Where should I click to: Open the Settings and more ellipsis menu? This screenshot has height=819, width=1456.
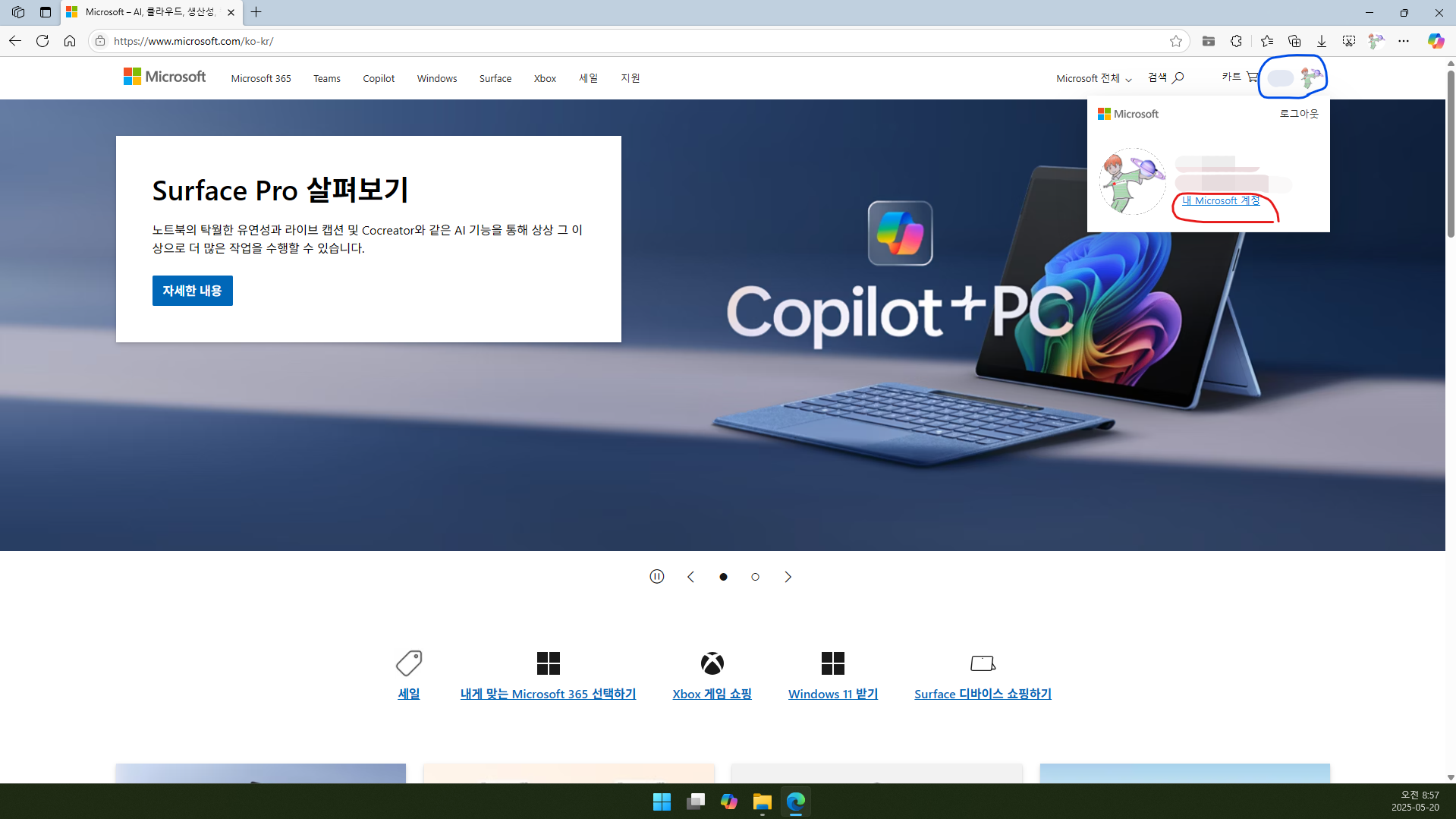pos(1404,41)
